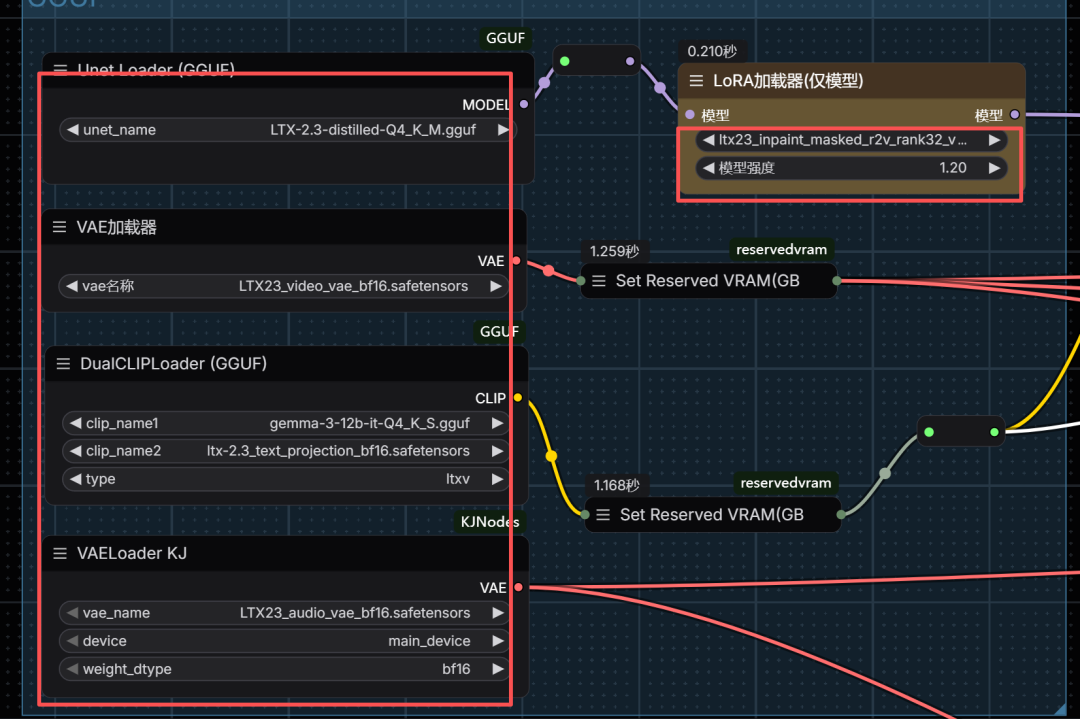Viewport: 1080px width, 719px height.
Task: Click GGUF badge above DualCLIPLoader node
Action: [x=499, y=331]
